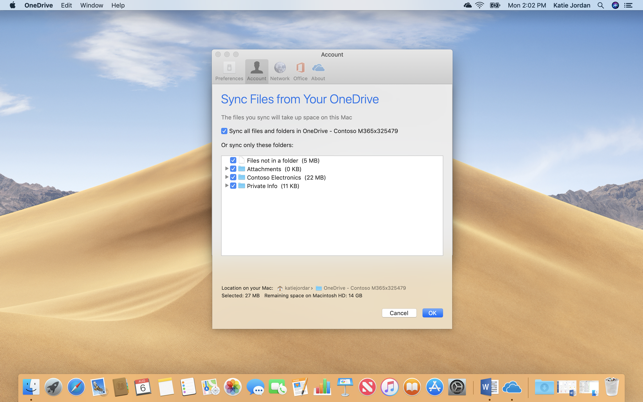Screen dimensions: 643x402
Task: Open System Preferences gear in Dock
Action: click(x=457, y=387)
